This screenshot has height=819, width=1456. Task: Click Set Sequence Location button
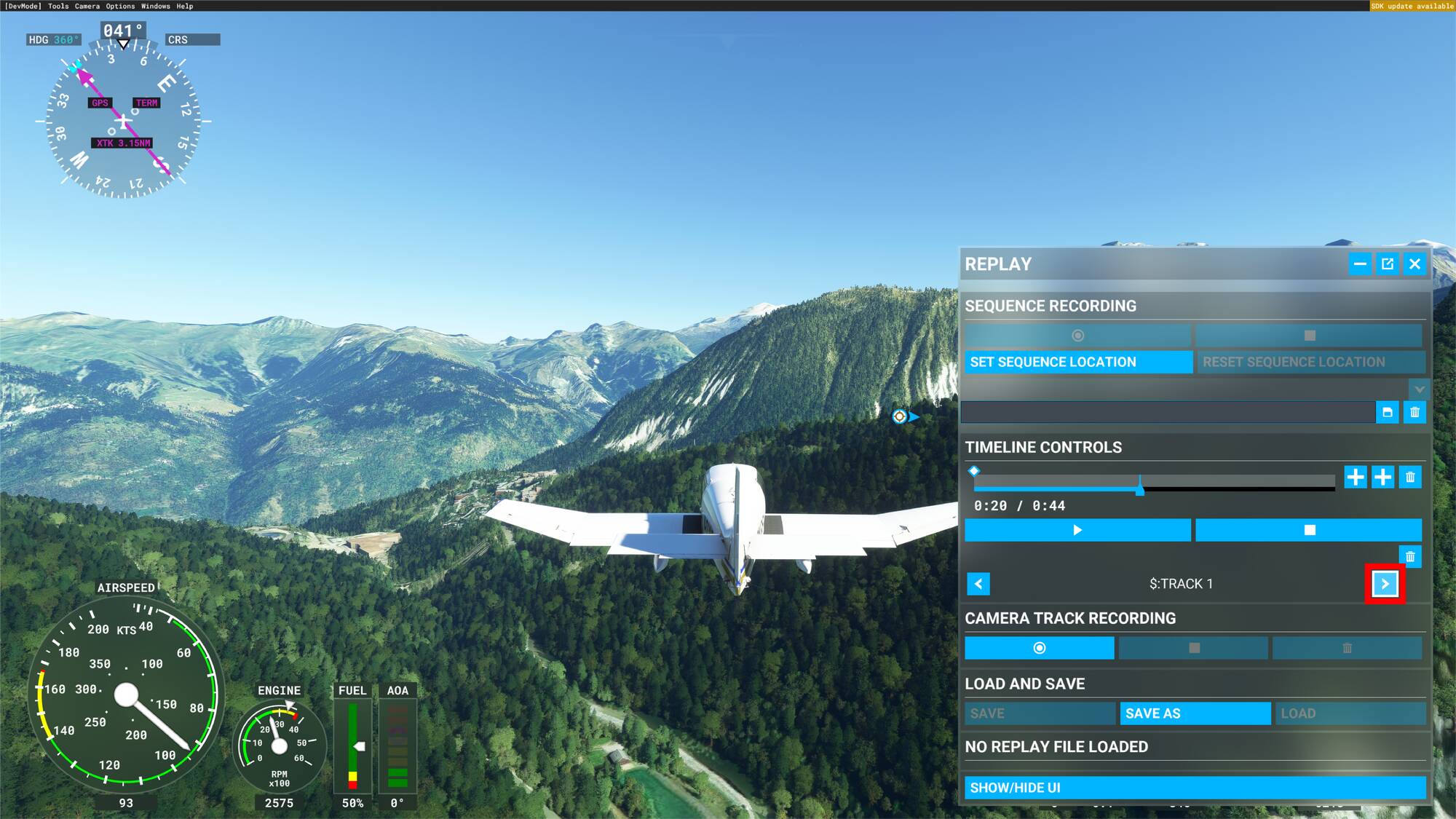(1078, 362)
